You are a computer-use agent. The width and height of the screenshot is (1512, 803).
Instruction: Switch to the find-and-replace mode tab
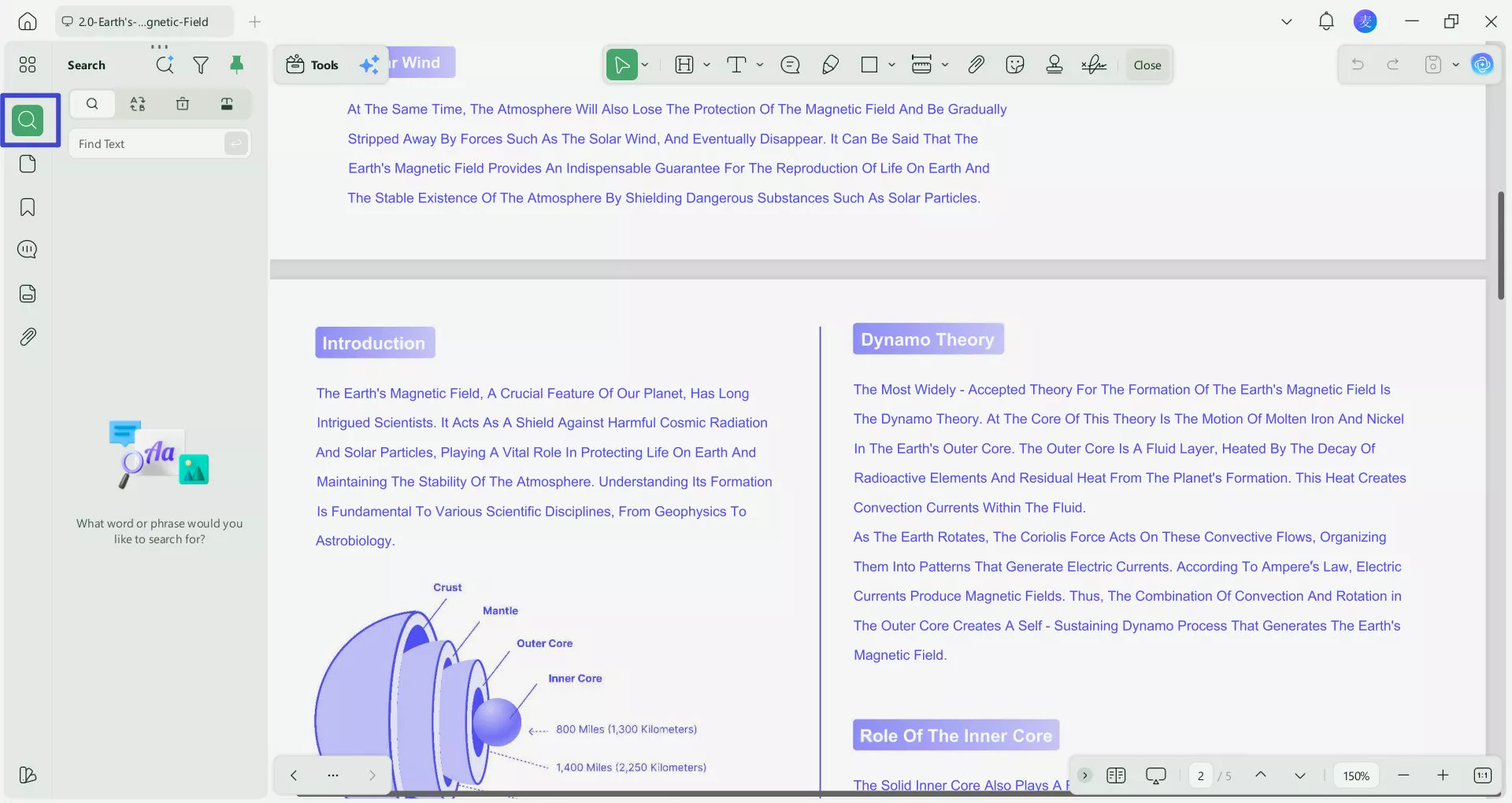click(138, 104)
